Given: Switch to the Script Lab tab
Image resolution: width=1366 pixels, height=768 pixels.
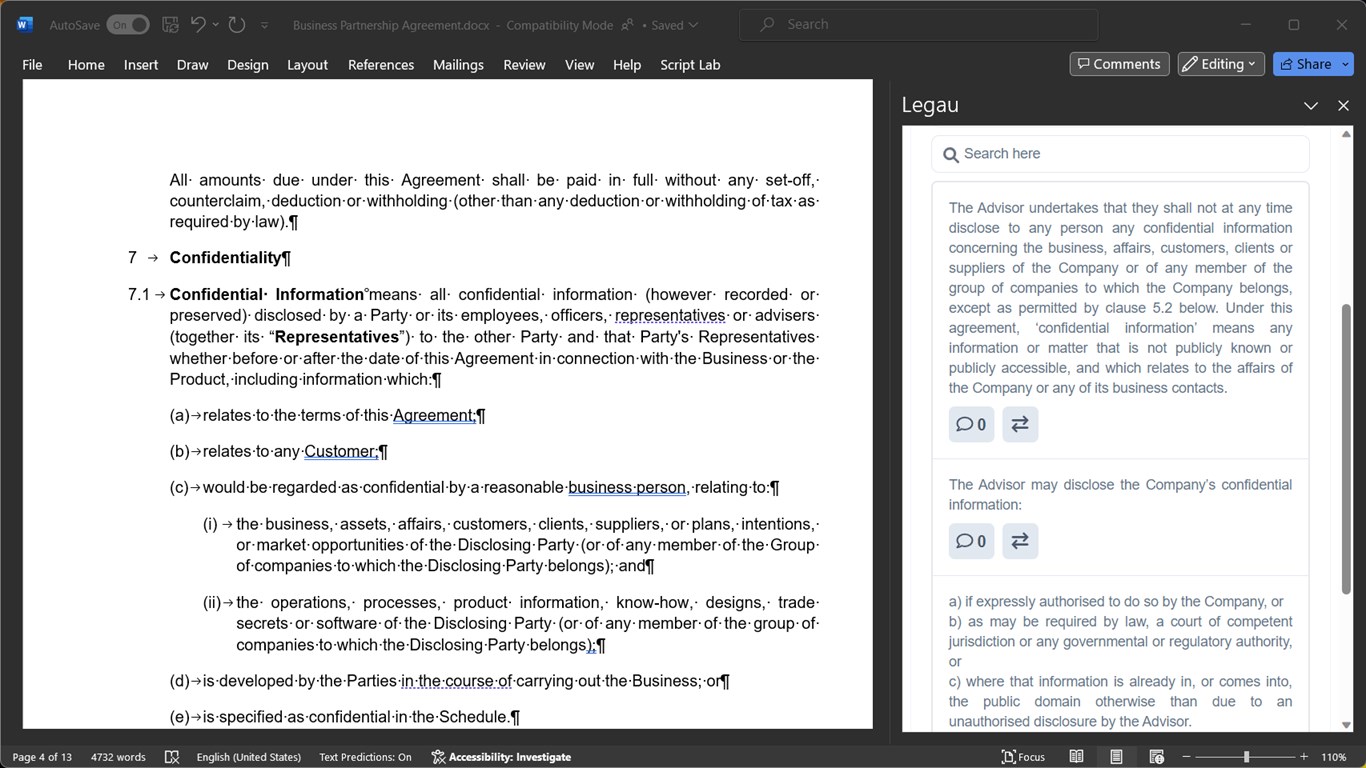Looking at the screenshot, I should 690,64.
